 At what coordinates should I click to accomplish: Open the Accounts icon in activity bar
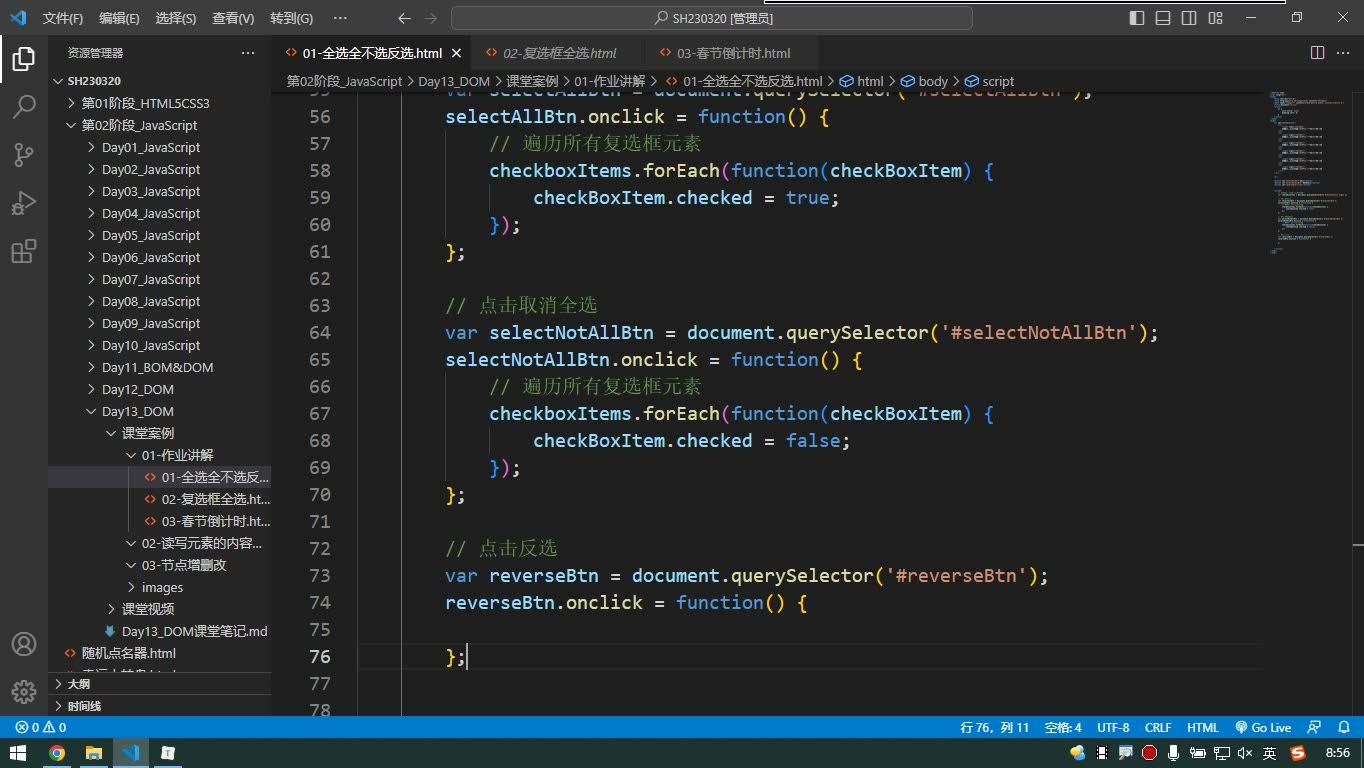click(24, 644)
